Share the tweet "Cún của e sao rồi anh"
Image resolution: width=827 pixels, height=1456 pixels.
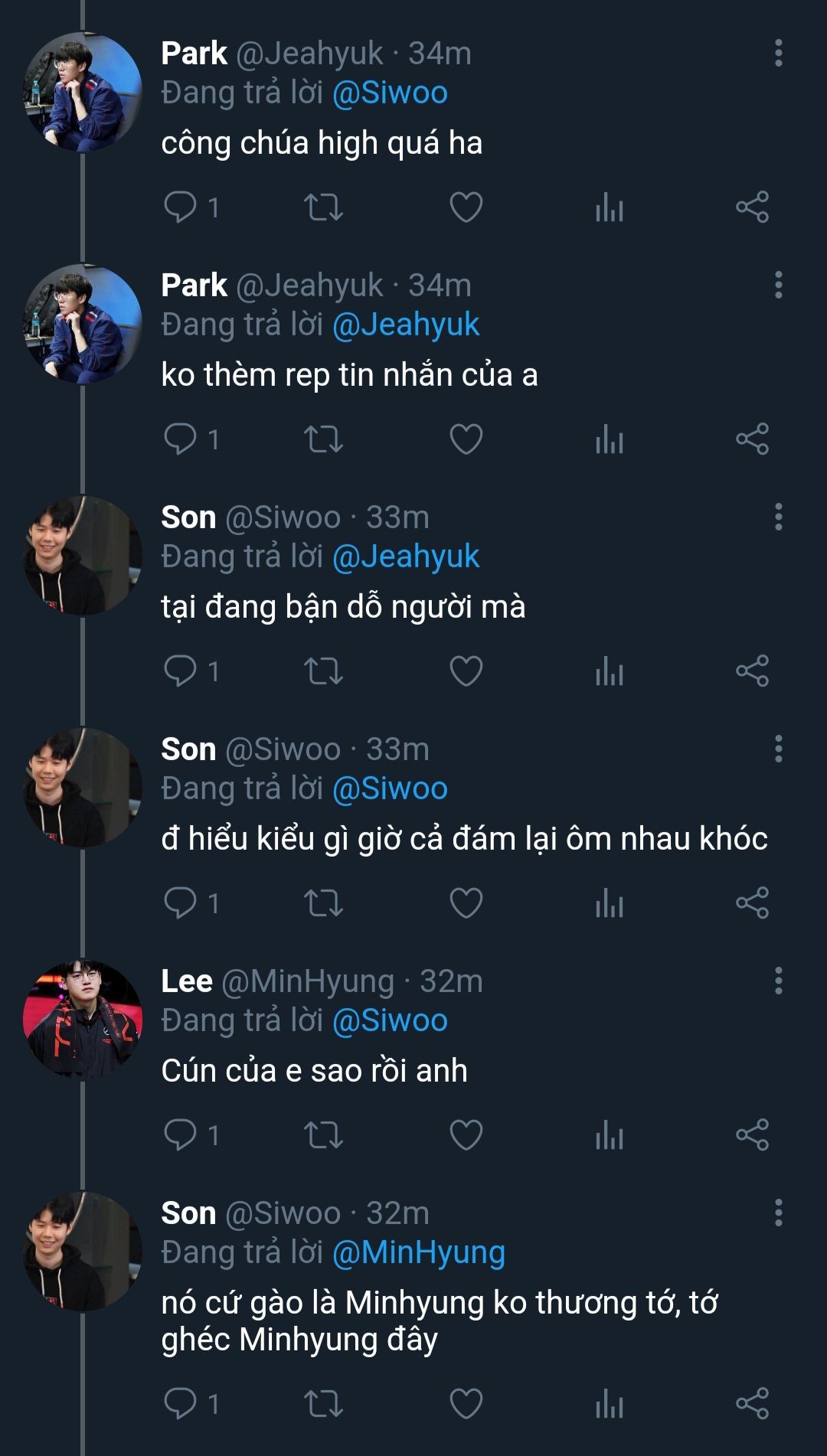click(x=752, y=1134)
